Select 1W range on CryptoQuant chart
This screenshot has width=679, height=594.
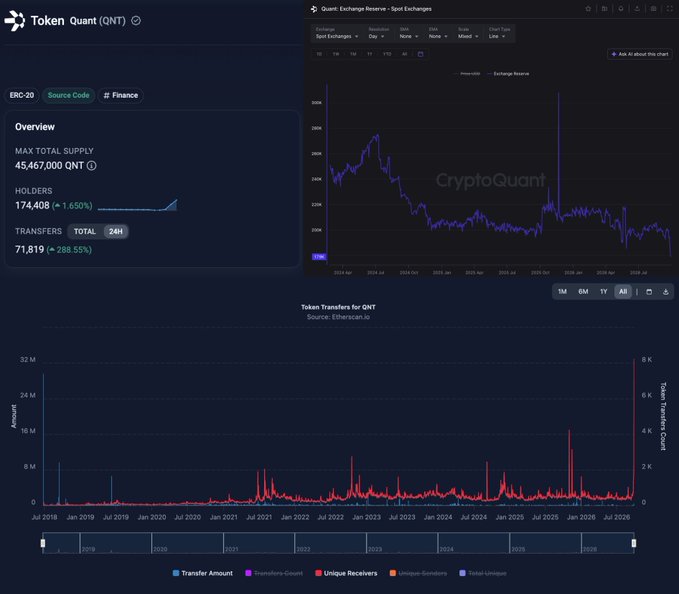coord(336,54)
